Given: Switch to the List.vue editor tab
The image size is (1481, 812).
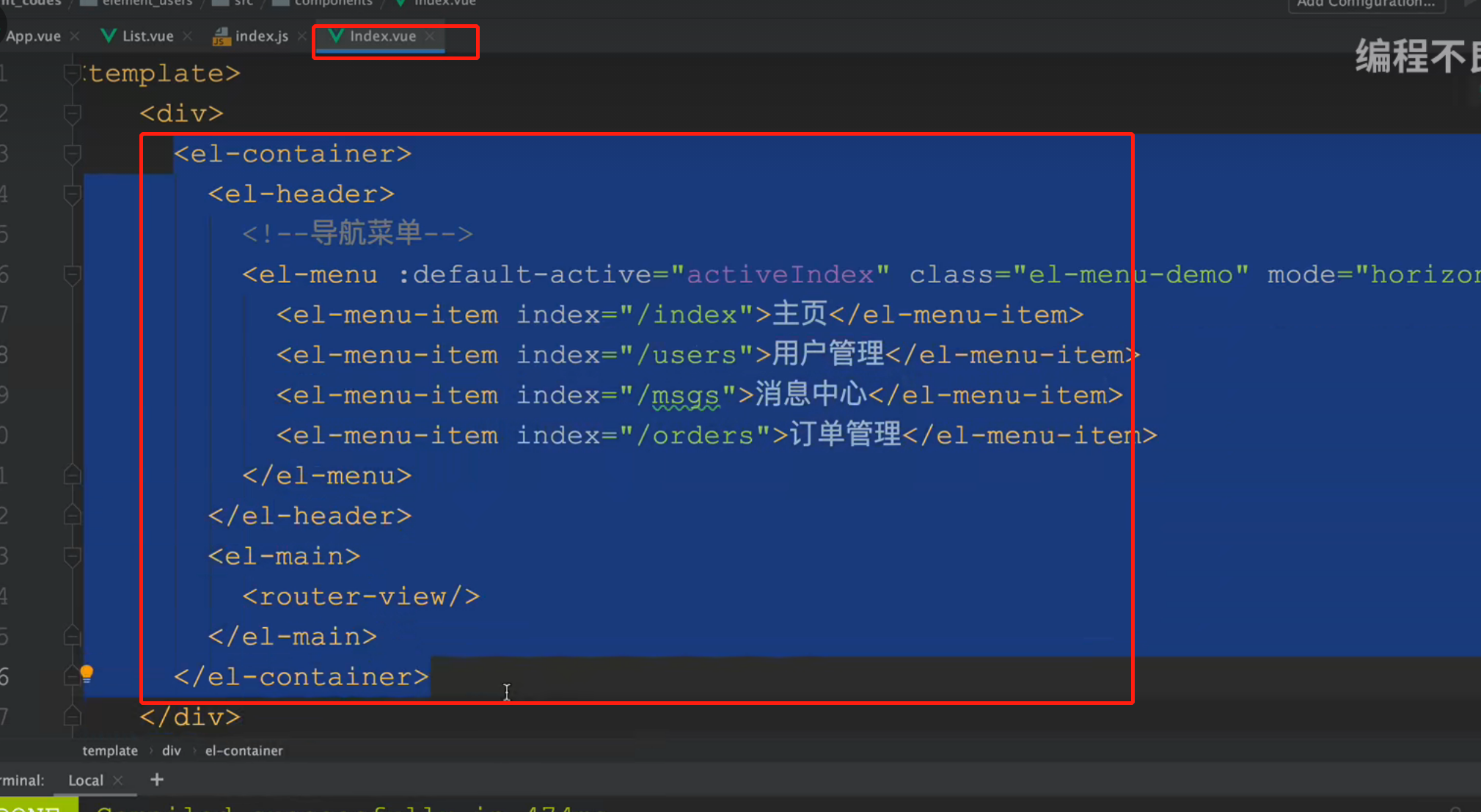Looking at the screenshot, I should click(x=147, y=36).
